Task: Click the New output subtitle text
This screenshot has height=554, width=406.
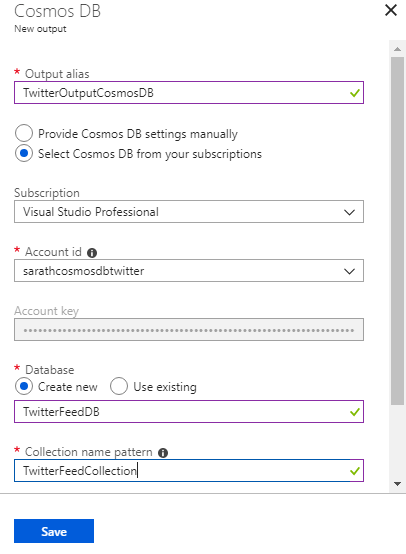Action: pos(40,29)
